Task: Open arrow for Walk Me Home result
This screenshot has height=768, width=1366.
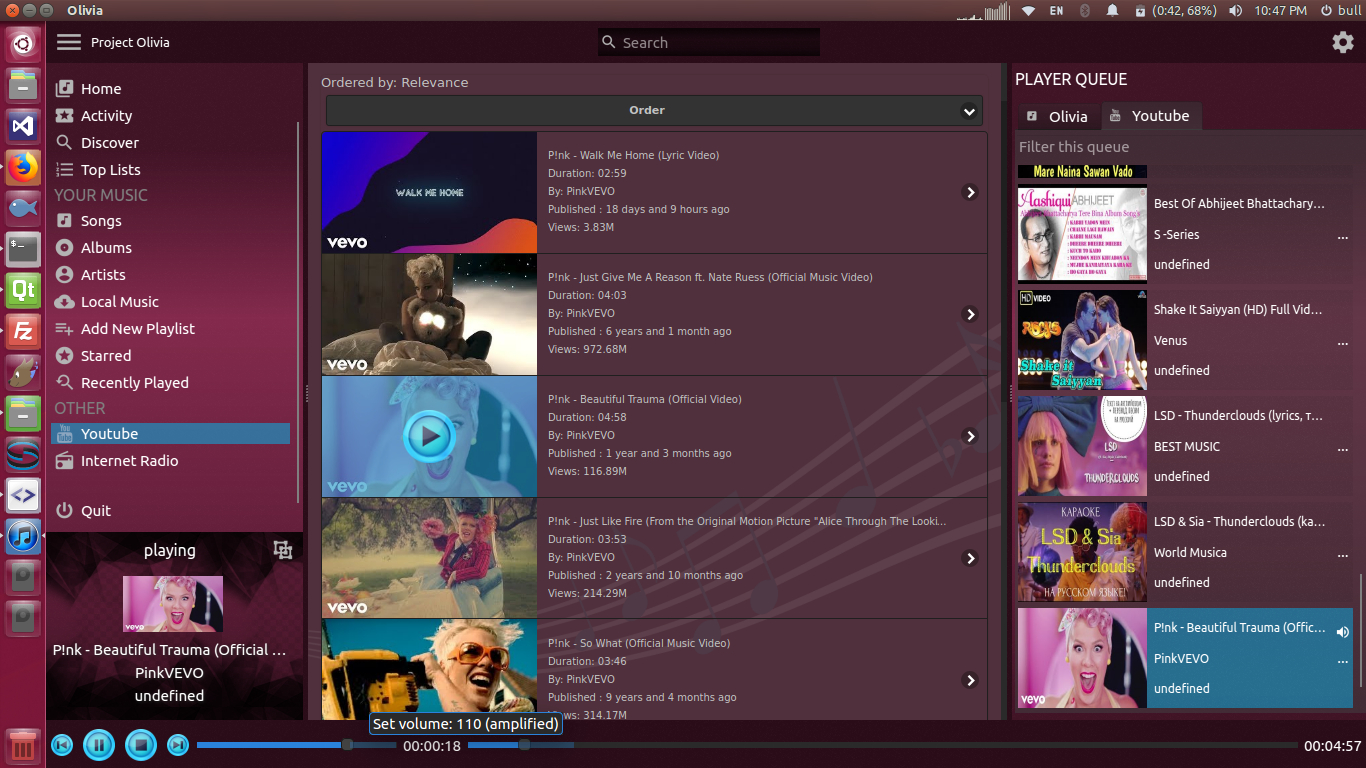Action: point(970,192)
